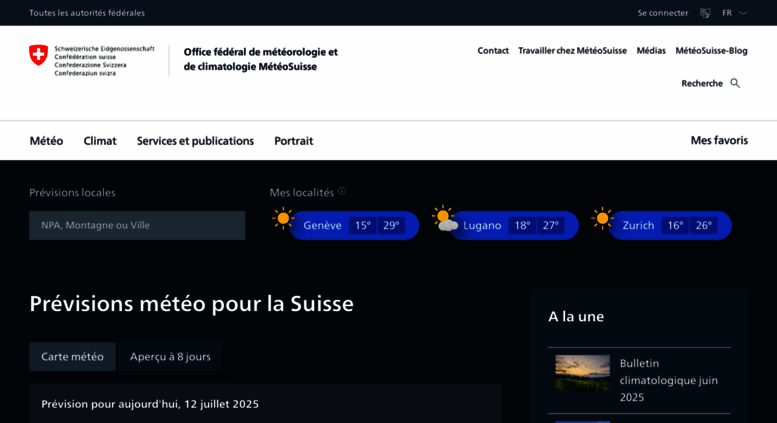Viewport: 777px width, 423px height.
Task: Click Prévision pour aujourd'hui, 12 juillet 2025
Action: [150, 404]
